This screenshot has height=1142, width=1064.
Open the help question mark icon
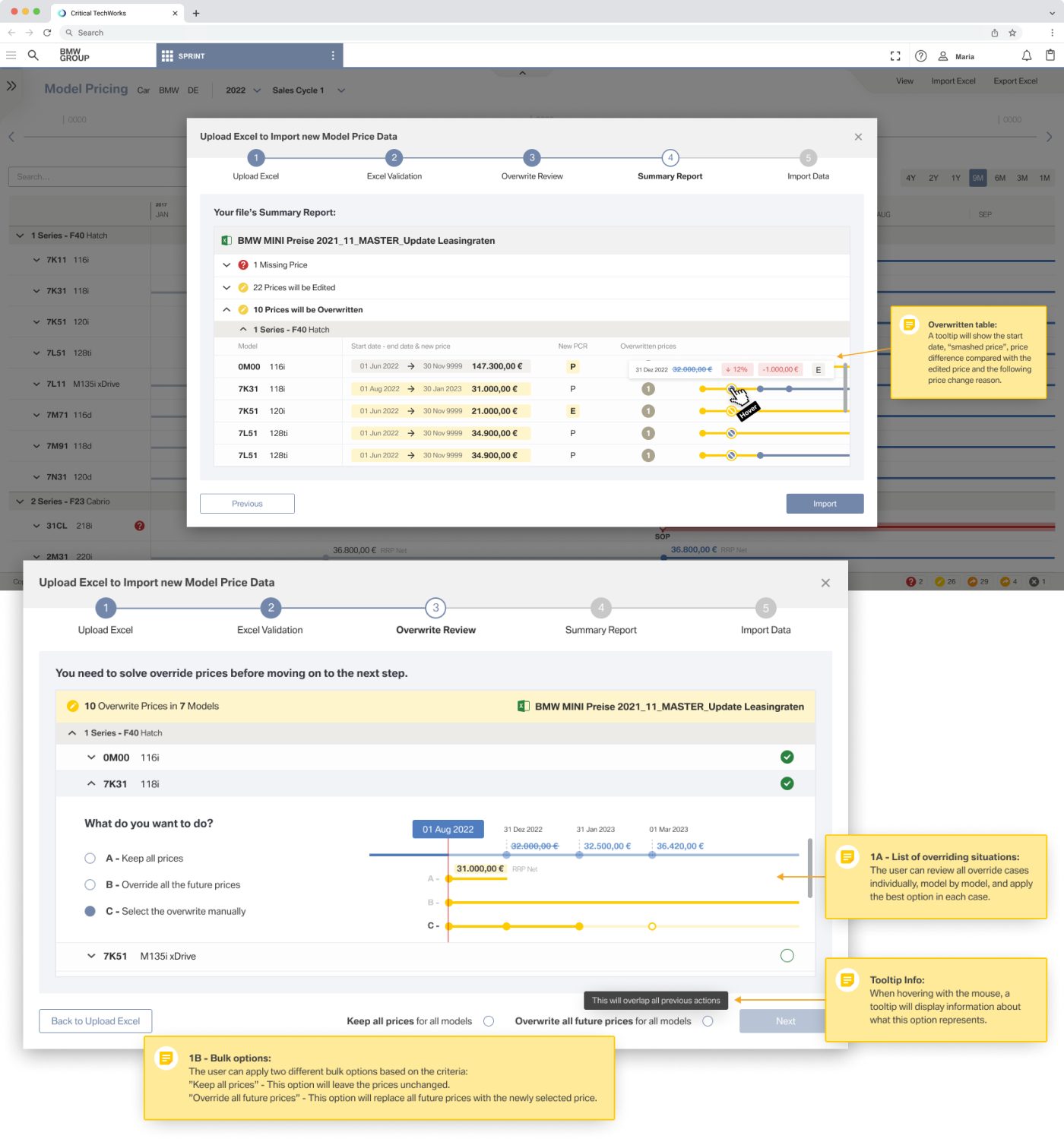(x=920, y=56)
